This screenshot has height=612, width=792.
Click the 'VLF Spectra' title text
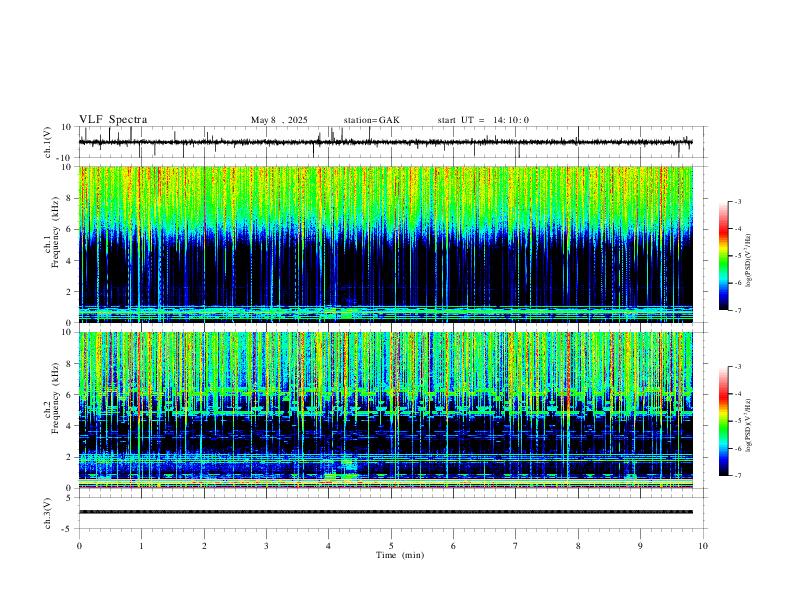tap(113, 120)
